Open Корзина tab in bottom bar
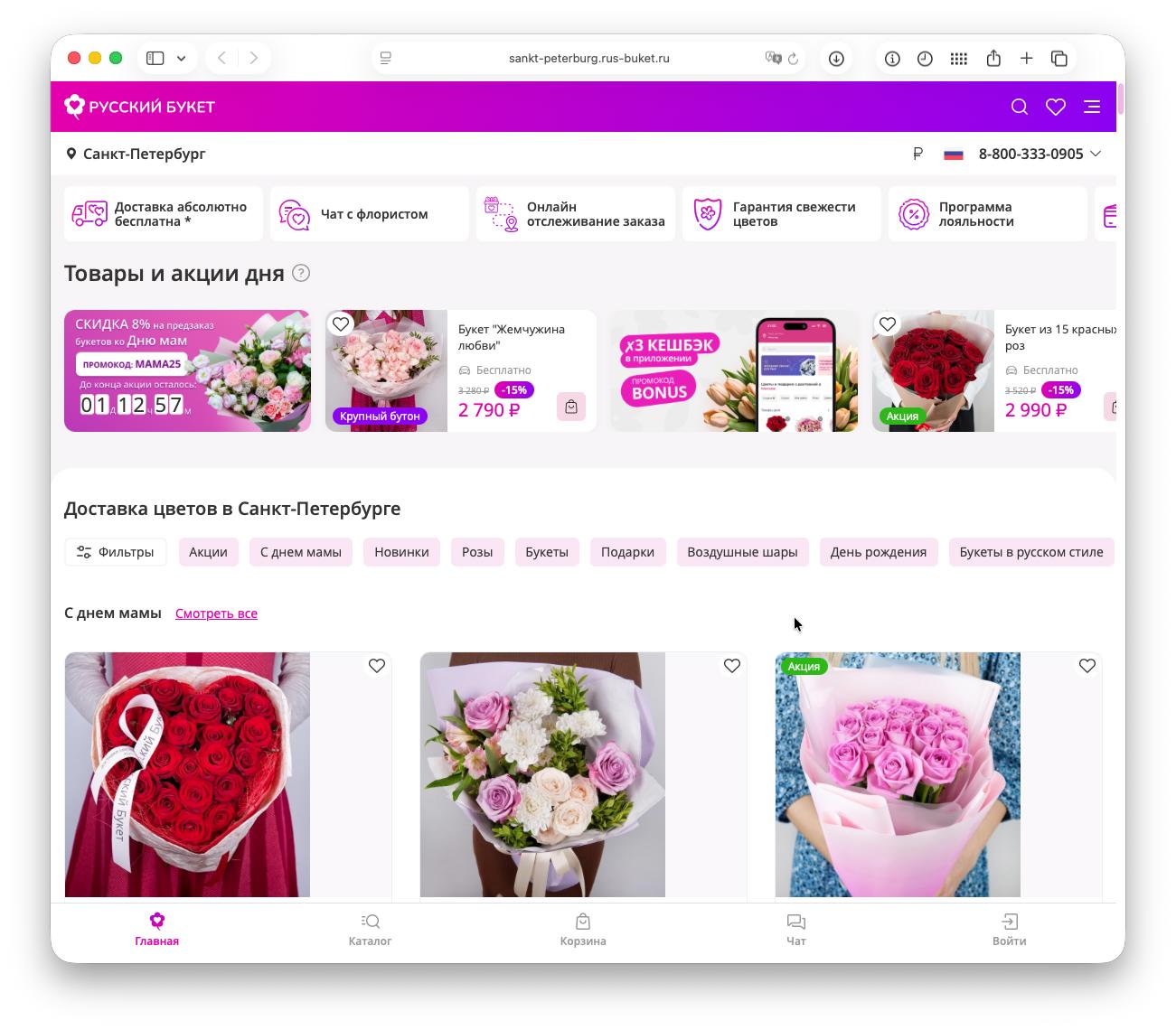The image size is (1176, 1030). 582,929
